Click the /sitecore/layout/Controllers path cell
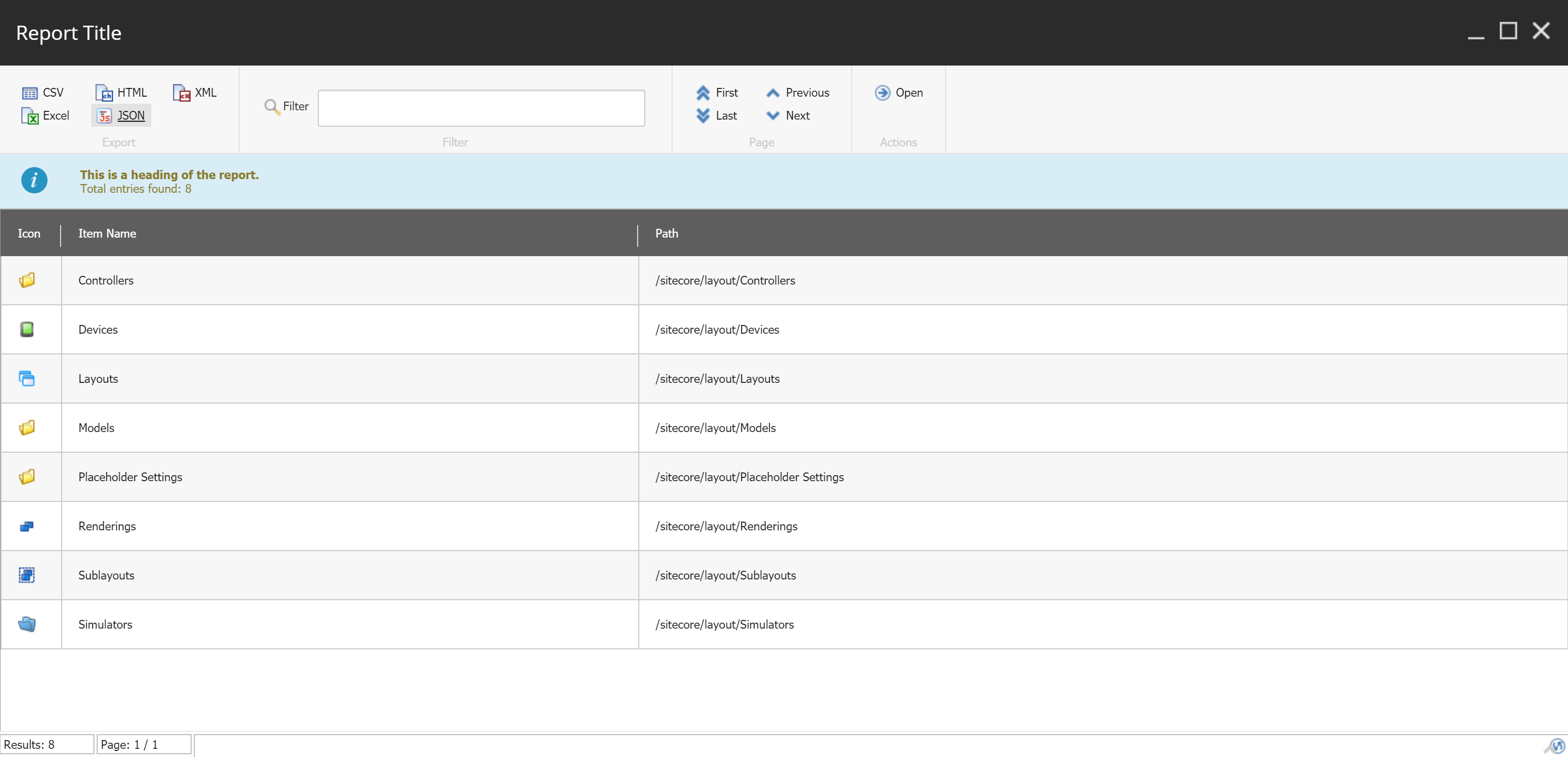This screenshot has width=1568, height=757. (x=1103, y=280)
